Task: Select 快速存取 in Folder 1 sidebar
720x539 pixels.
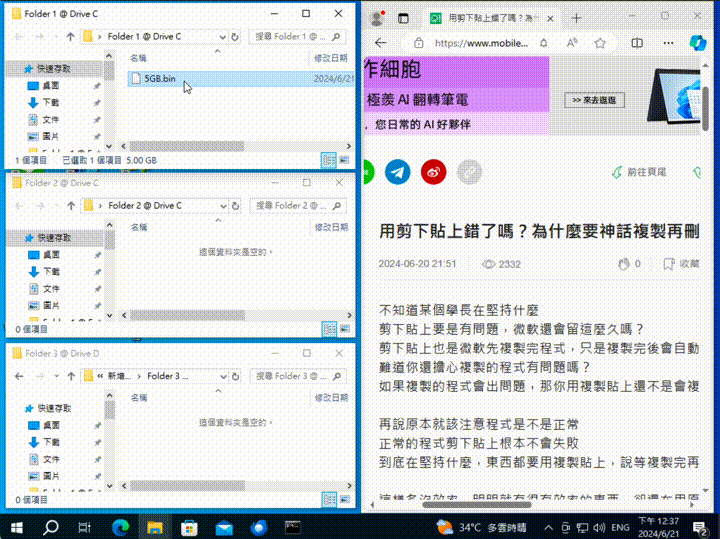Action: point(53,69)
